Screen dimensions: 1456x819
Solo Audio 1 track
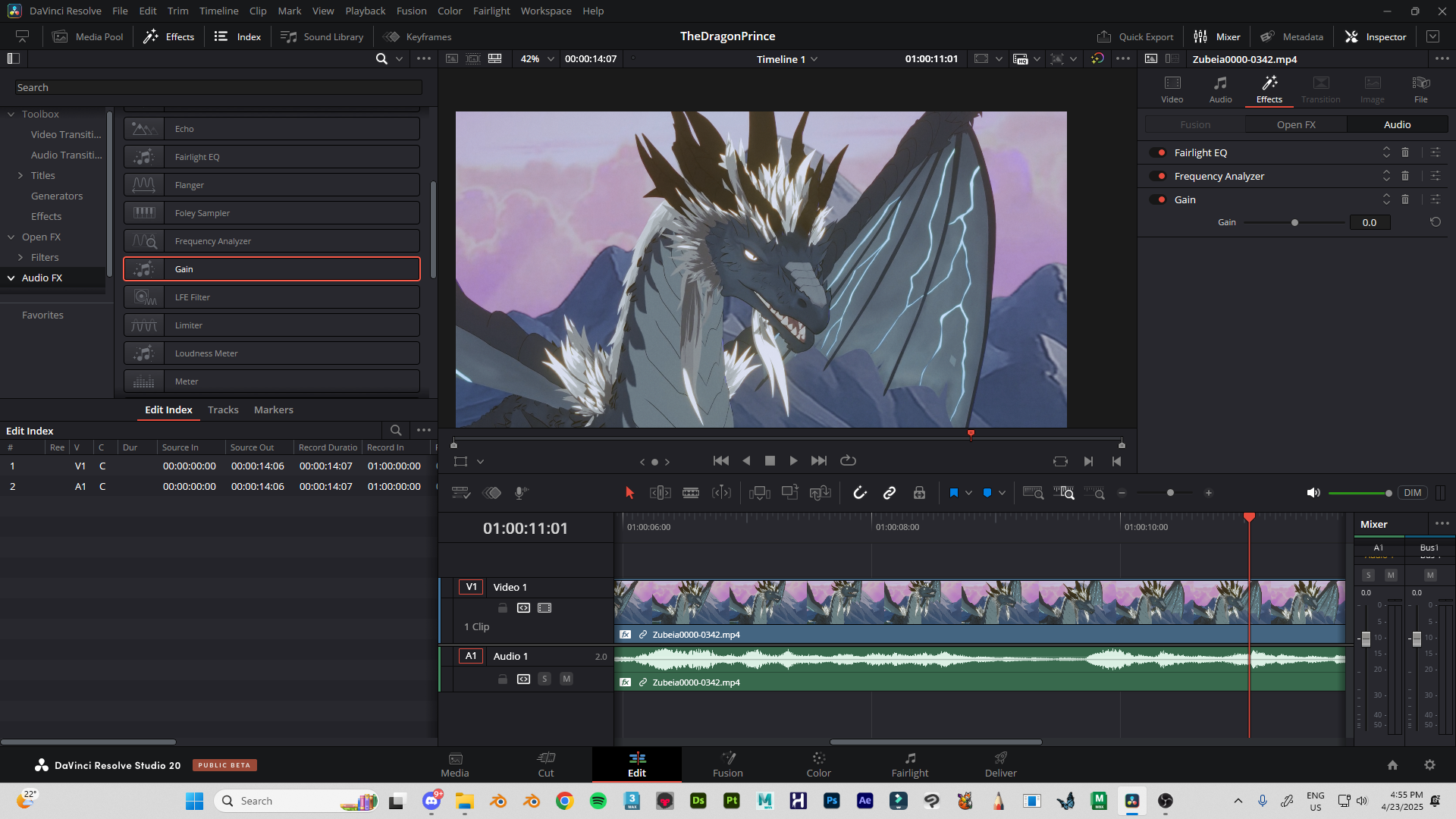[x=544, y=679]
